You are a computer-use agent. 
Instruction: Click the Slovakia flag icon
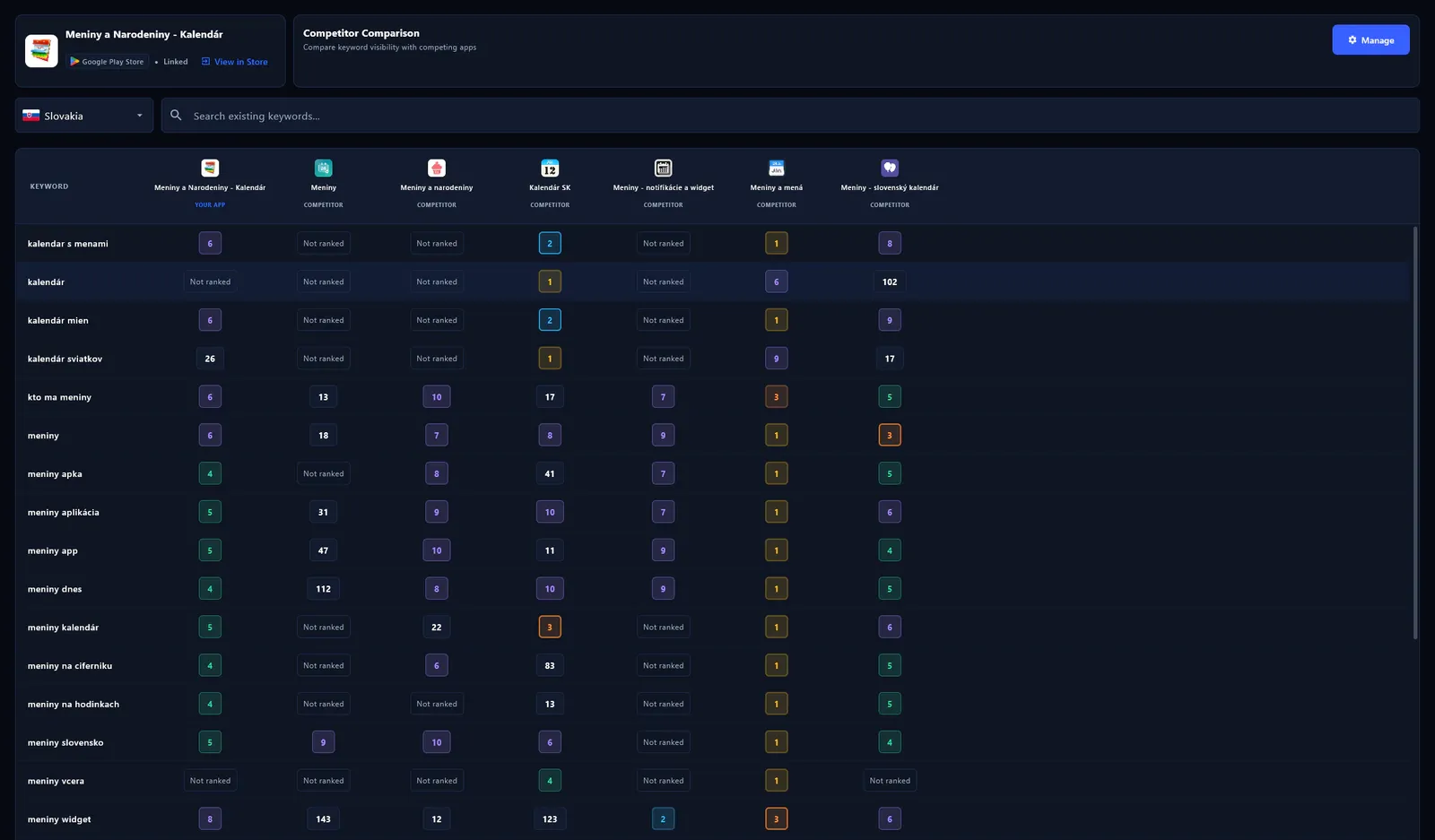(31, 116)
